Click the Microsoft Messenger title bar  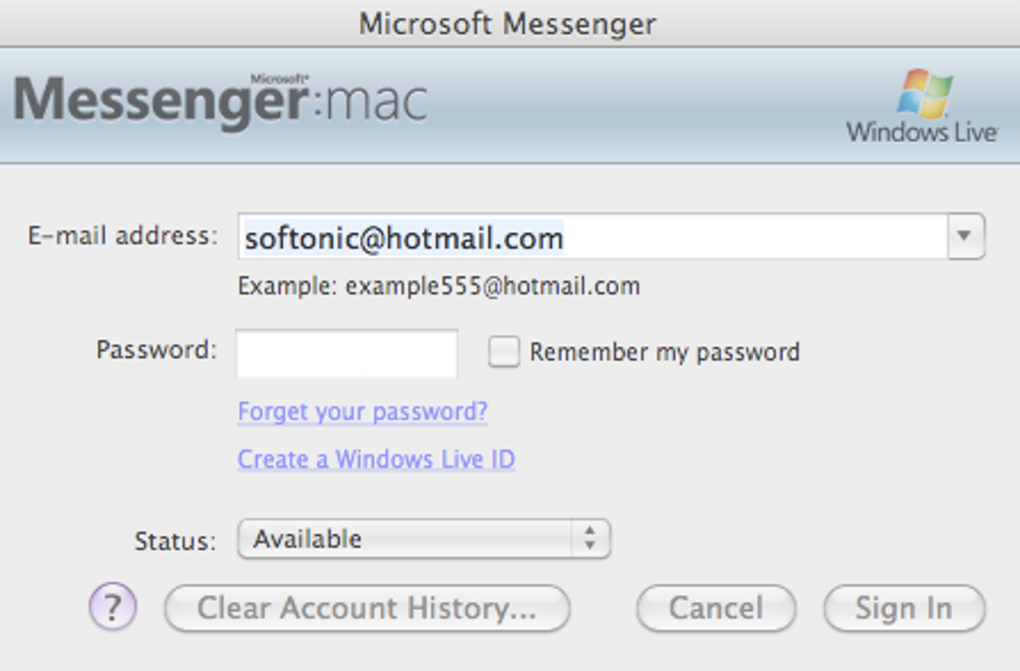508,23
